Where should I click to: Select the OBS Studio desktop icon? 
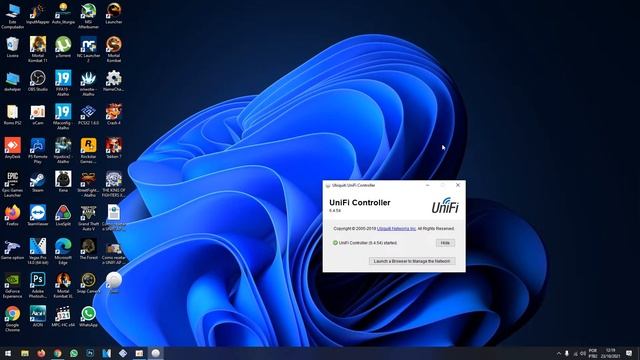(x=38, y=80)
